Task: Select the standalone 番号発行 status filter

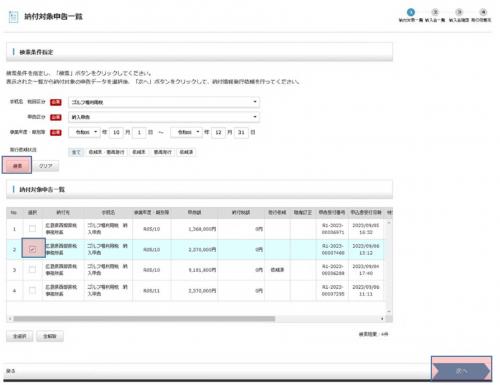Action: click(162, 152)
